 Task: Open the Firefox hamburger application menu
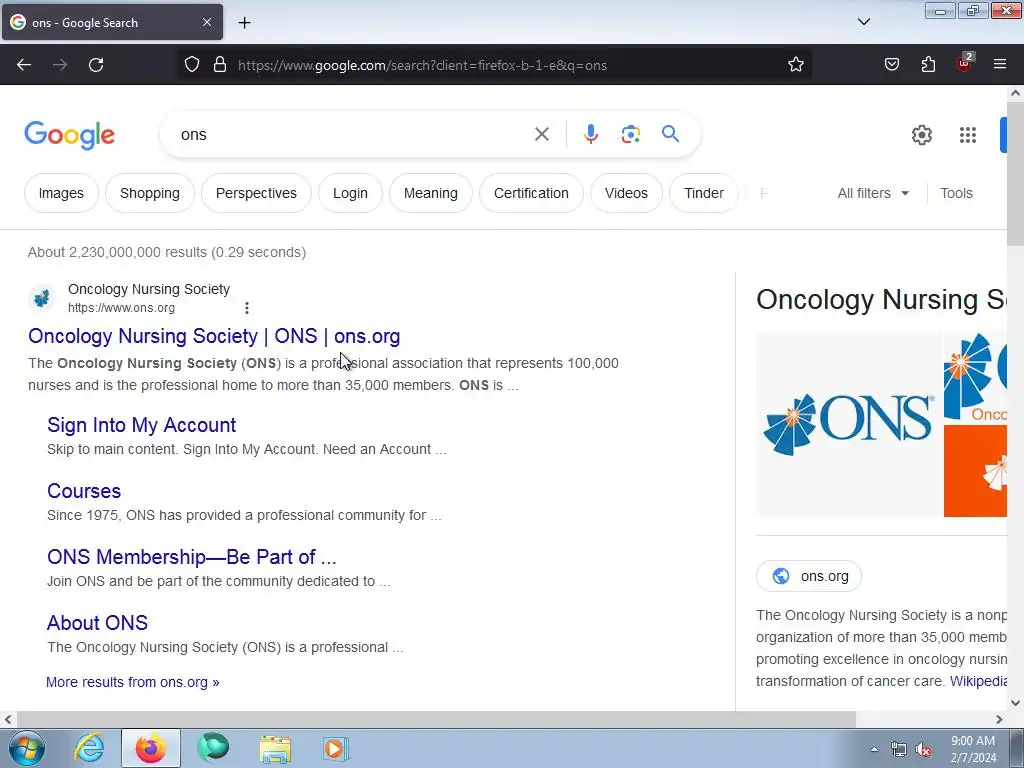pos(1000,65)
